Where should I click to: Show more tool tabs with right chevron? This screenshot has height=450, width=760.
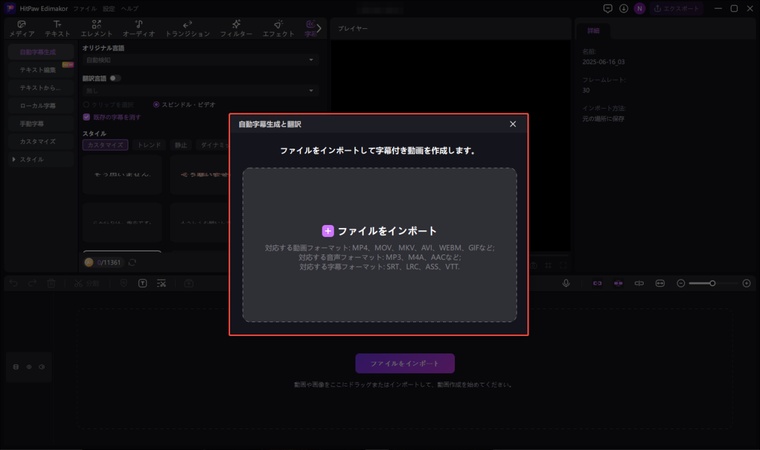(x=319, y=29)
